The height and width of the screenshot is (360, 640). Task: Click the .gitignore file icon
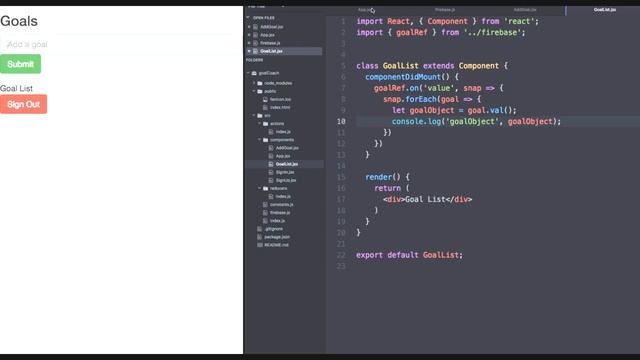click(x=260, y=229)
